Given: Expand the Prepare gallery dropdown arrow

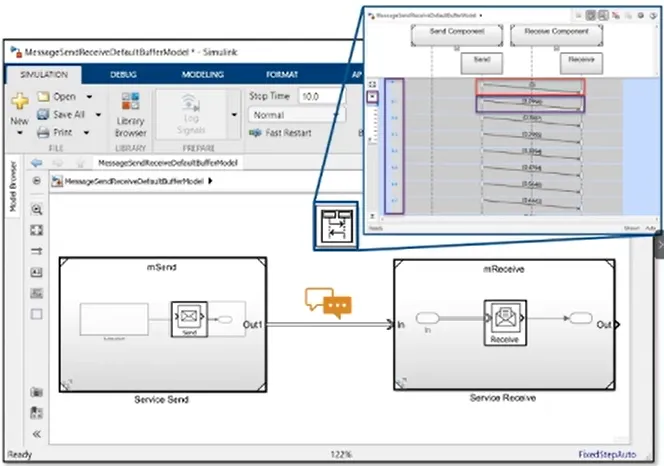Looking at the screenshot, I should tap(234, 114).
